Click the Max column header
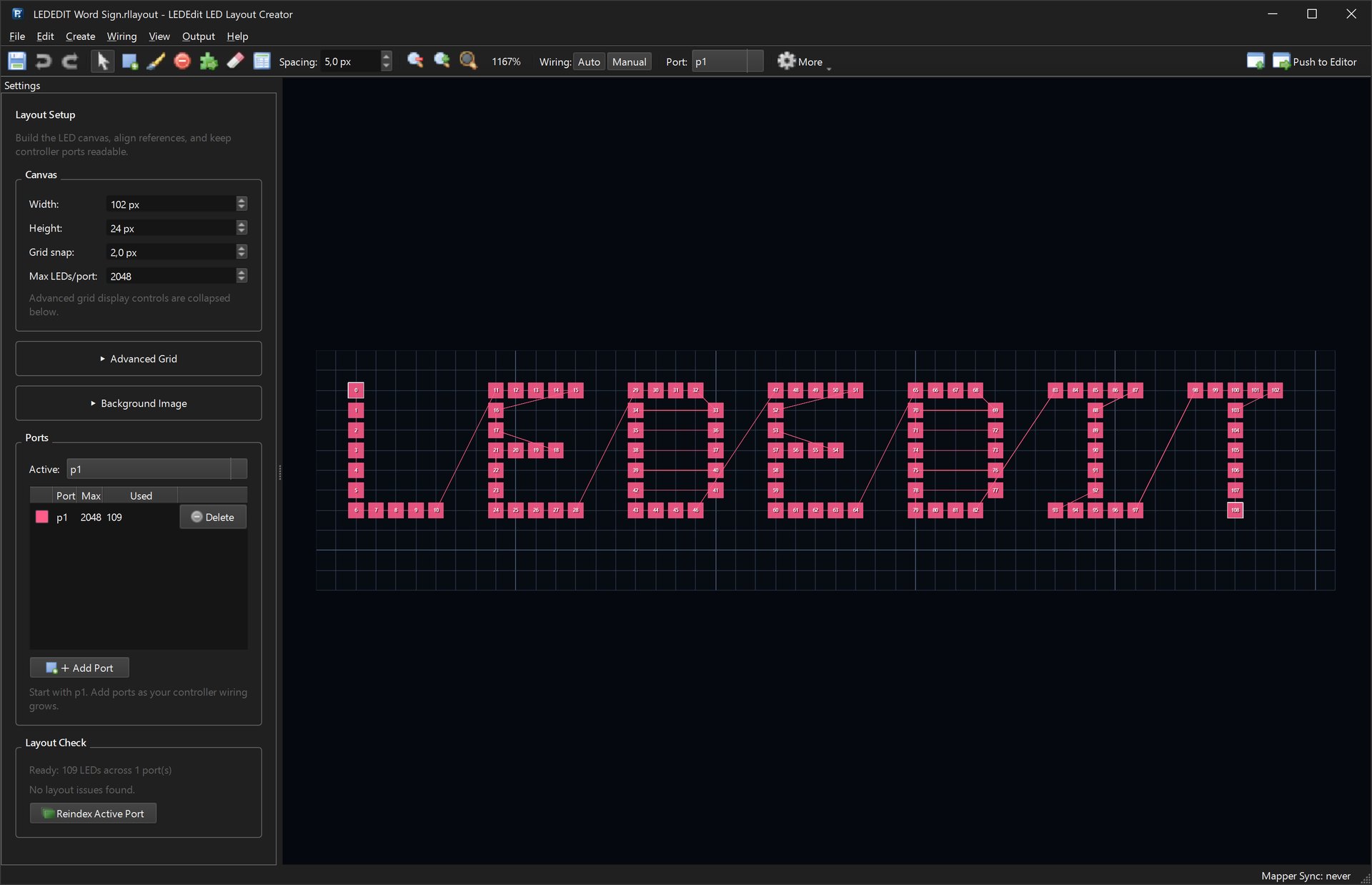This screenshot has width=1372, height=885. point(91,495)
